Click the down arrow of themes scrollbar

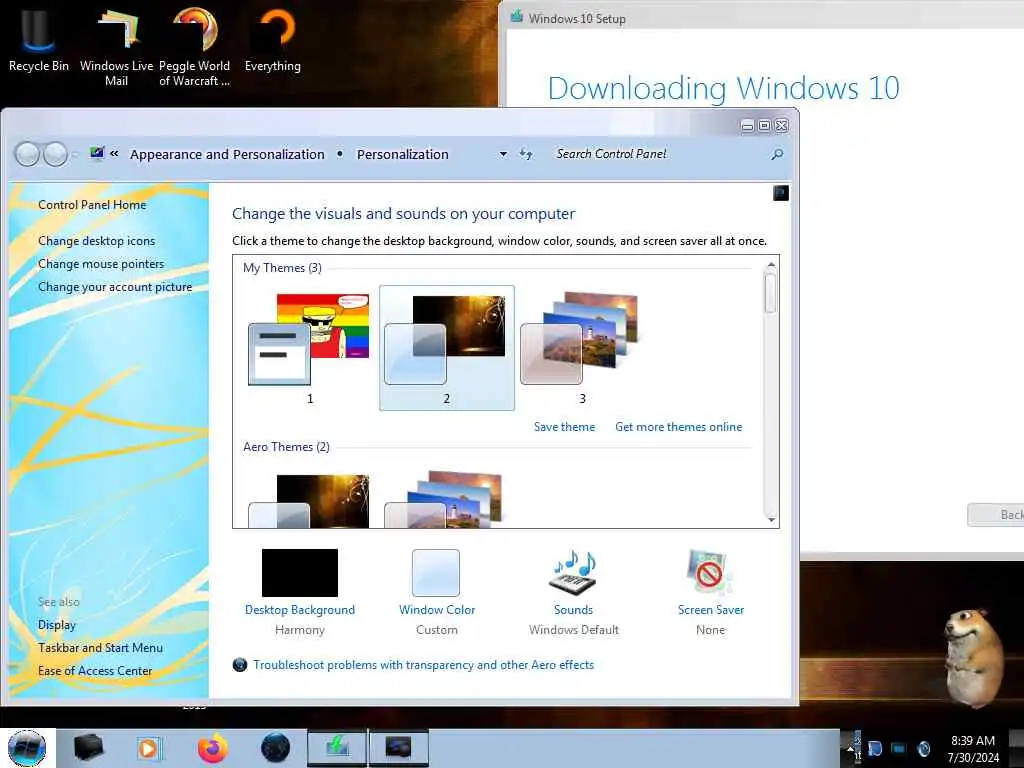click(771, 519)
